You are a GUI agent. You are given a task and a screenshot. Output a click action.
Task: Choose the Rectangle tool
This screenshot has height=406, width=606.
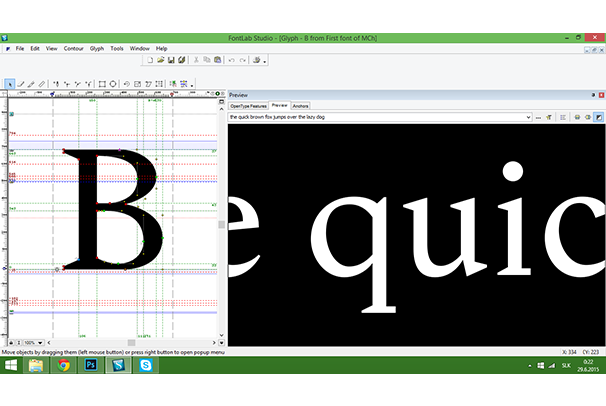click(101, 84)
